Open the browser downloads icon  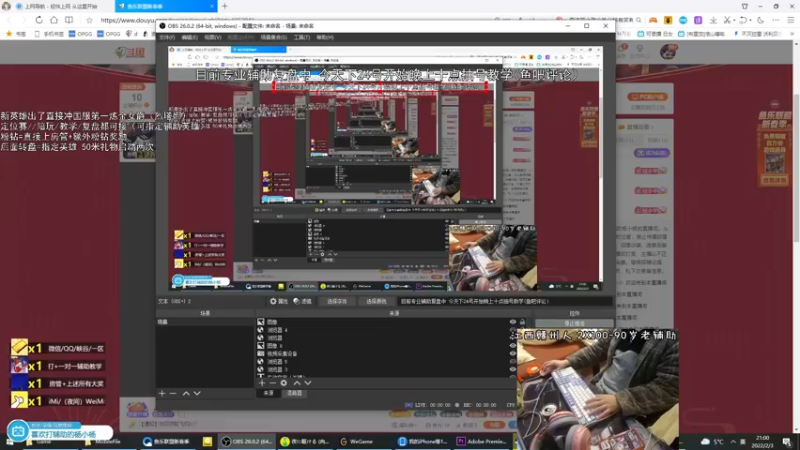click(713, 20)
